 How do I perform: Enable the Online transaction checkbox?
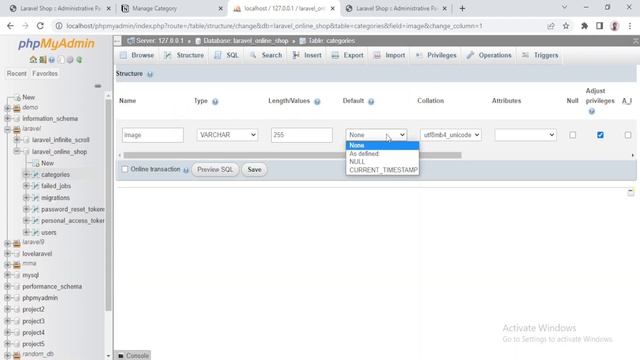click(125, 169)
